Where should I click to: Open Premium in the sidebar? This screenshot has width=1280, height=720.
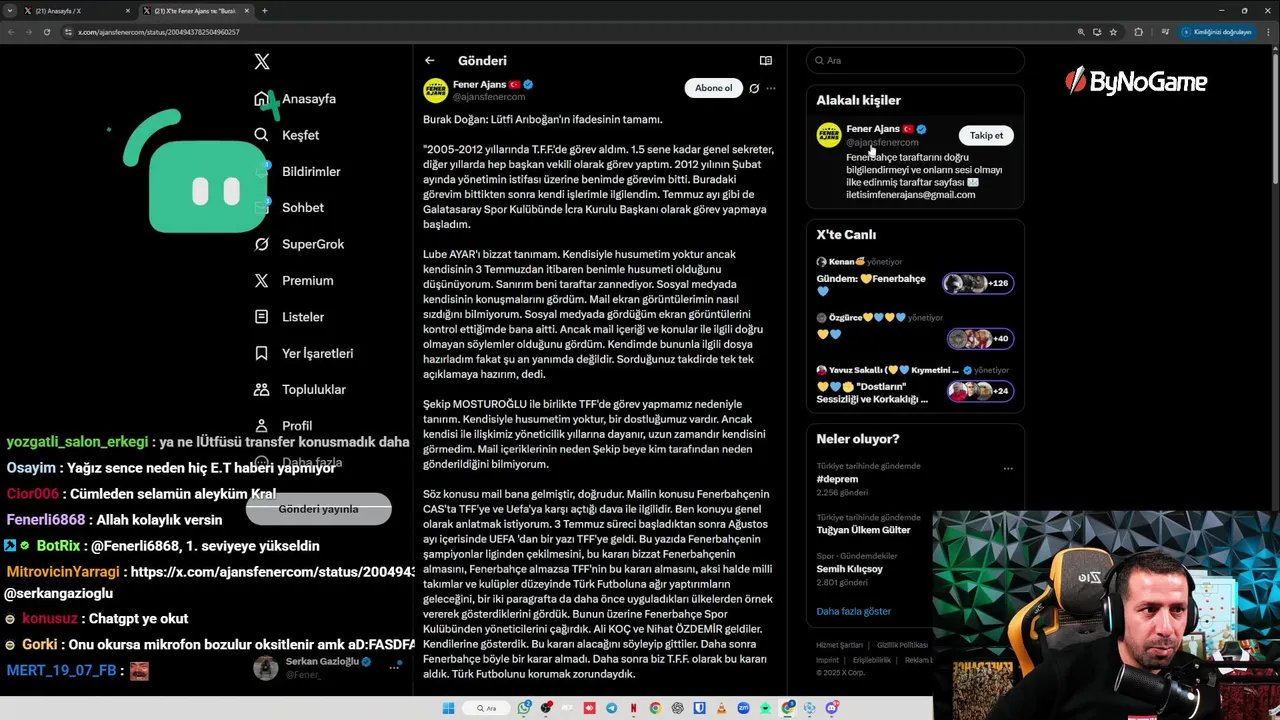(294, 280)
